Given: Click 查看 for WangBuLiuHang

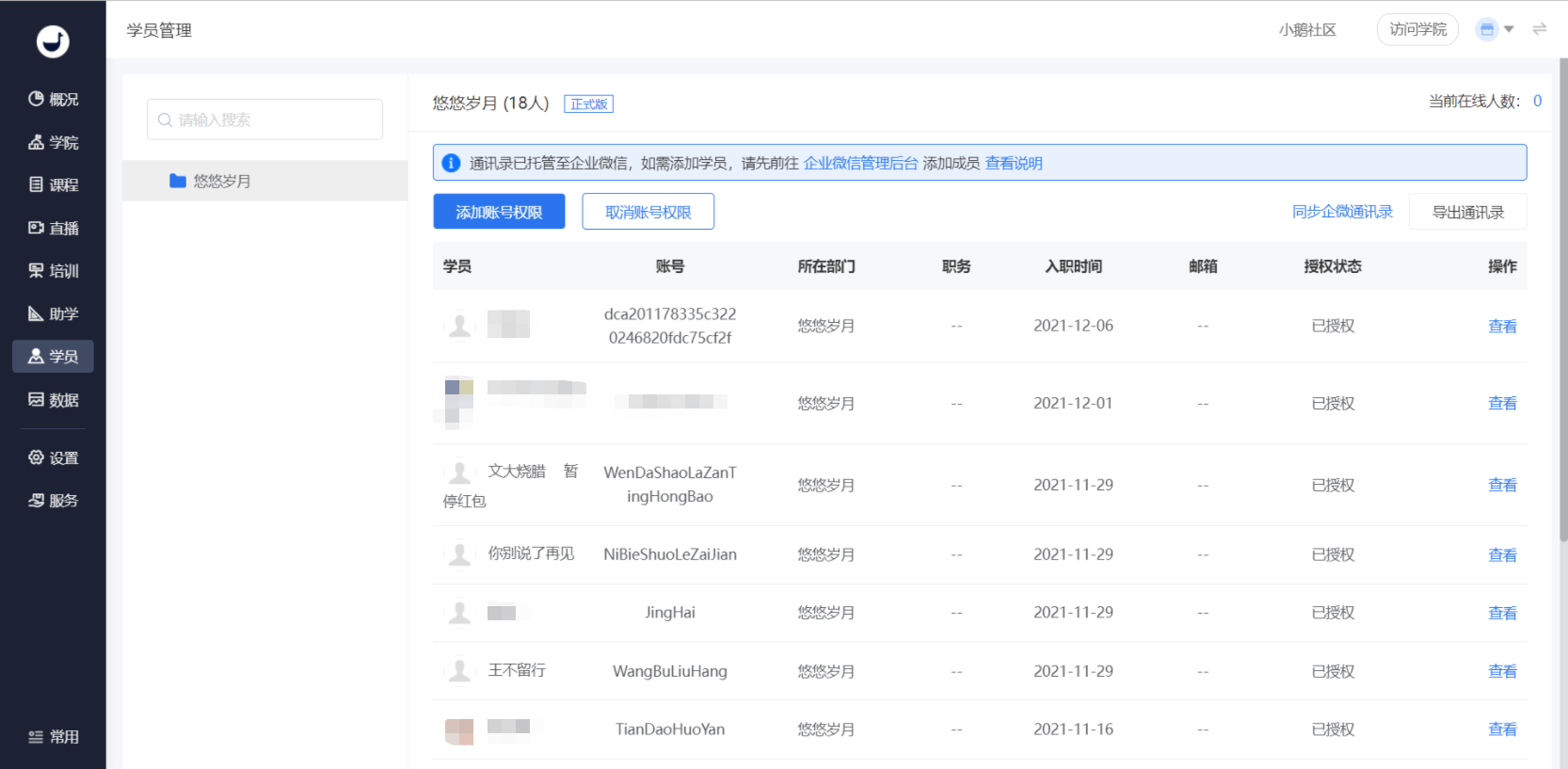Looking at the screenshot, I should point(1502,672).
